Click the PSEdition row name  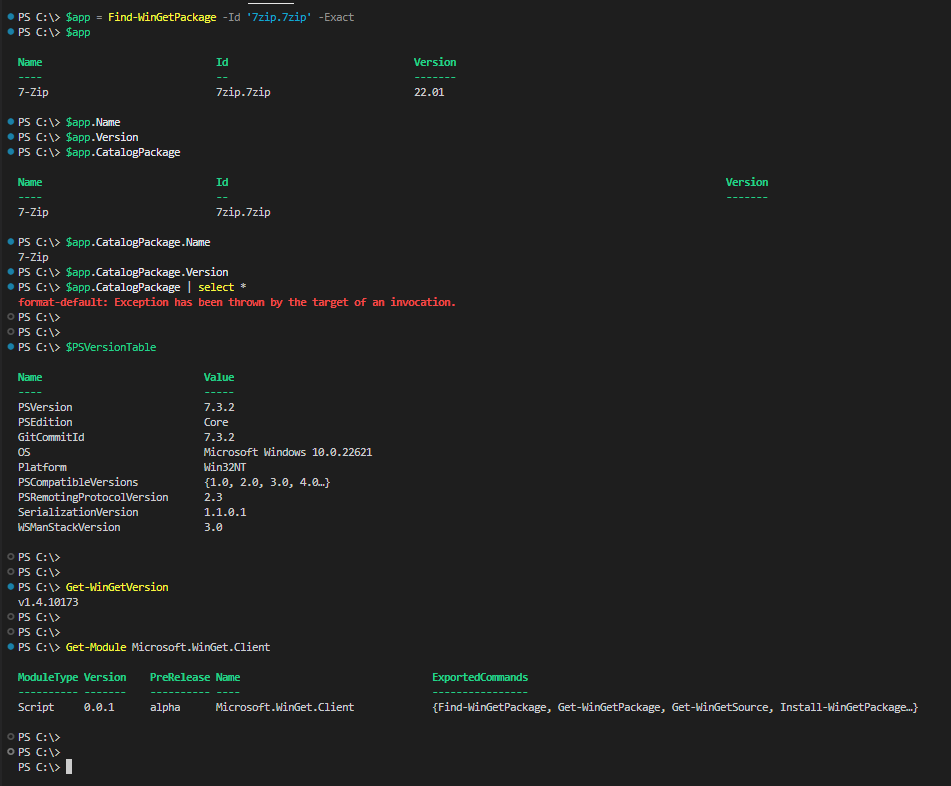[x=45, y=422]
